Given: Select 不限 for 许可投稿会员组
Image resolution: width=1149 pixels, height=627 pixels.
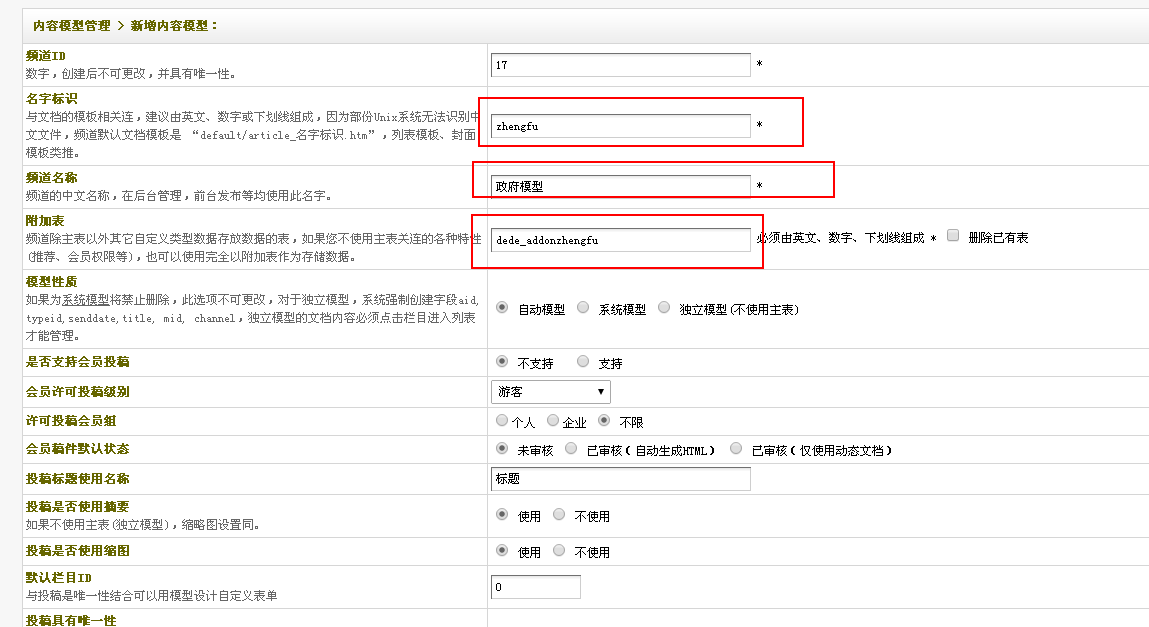Looking at the screenshot, I should 604,420.
